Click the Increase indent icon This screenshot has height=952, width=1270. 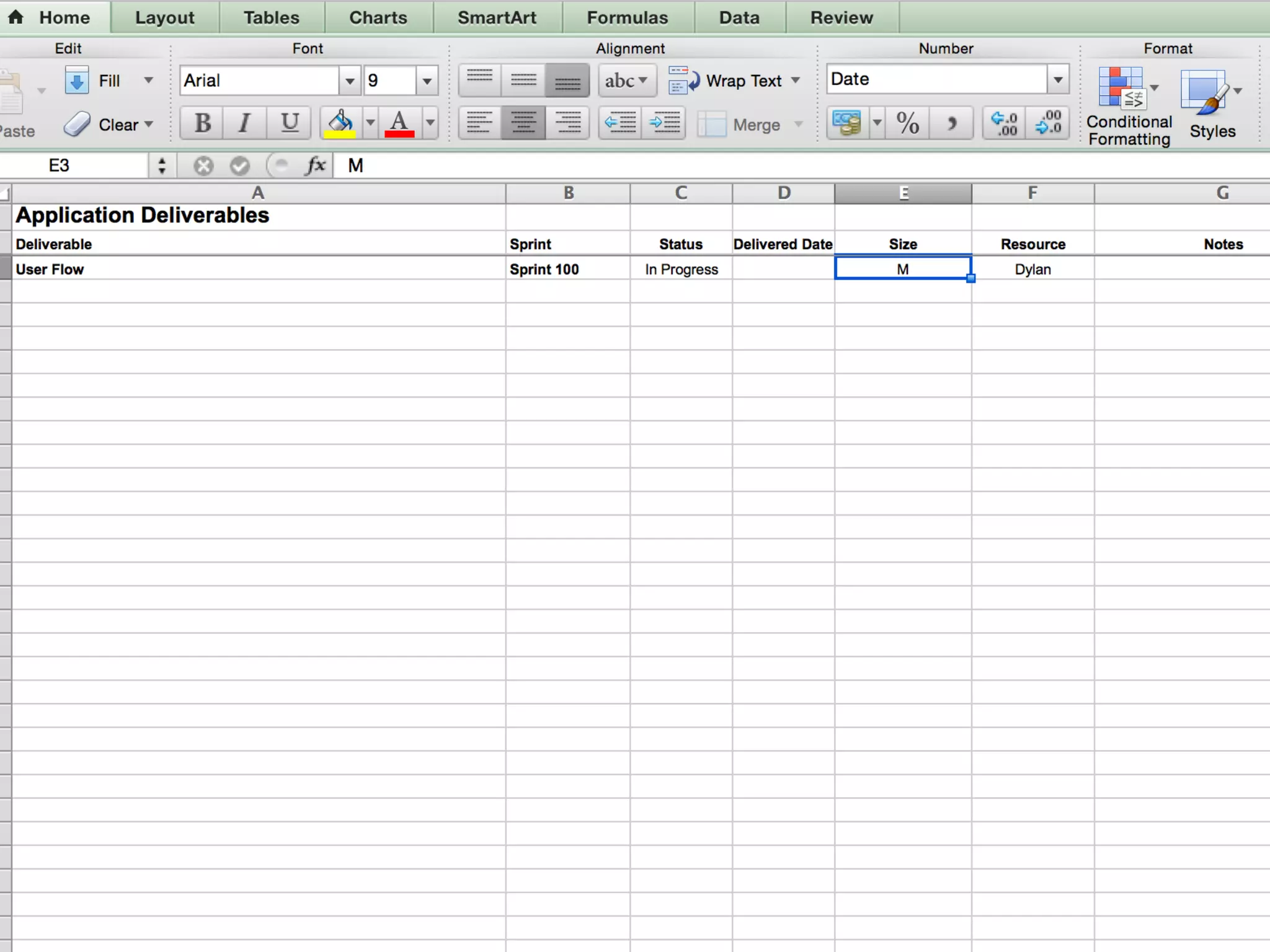(664, 123)
